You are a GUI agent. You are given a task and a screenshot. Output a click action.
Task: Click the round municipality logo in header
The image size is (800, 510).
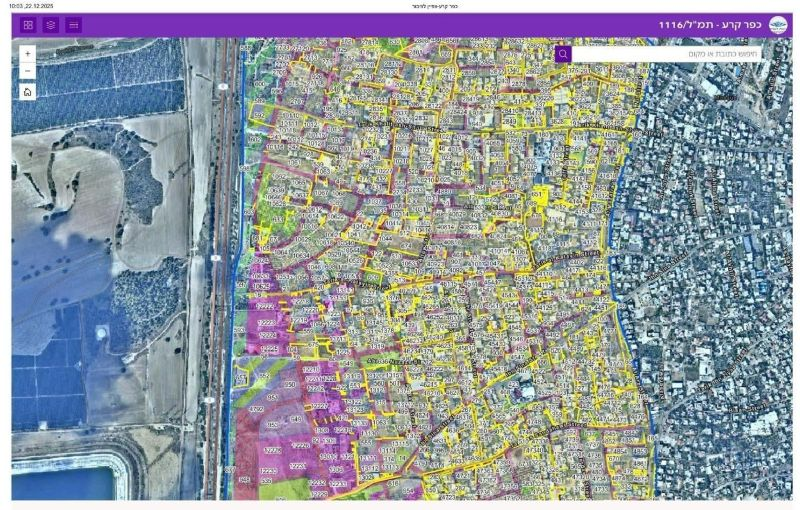pos(777,25)
